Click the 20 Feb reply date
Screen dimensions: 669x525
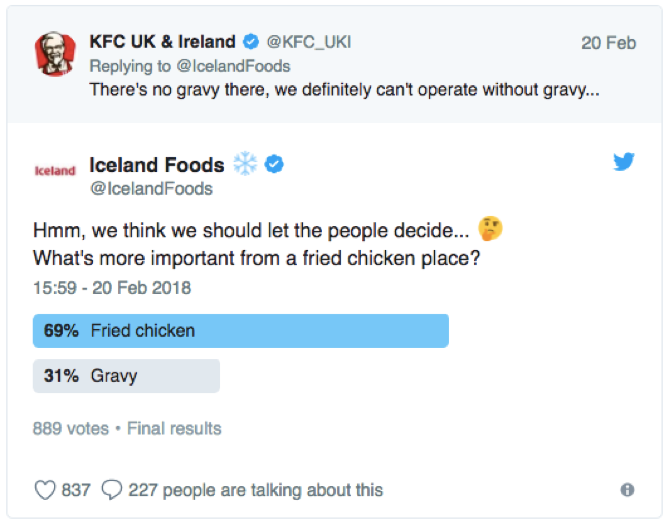tap(608, 43)
